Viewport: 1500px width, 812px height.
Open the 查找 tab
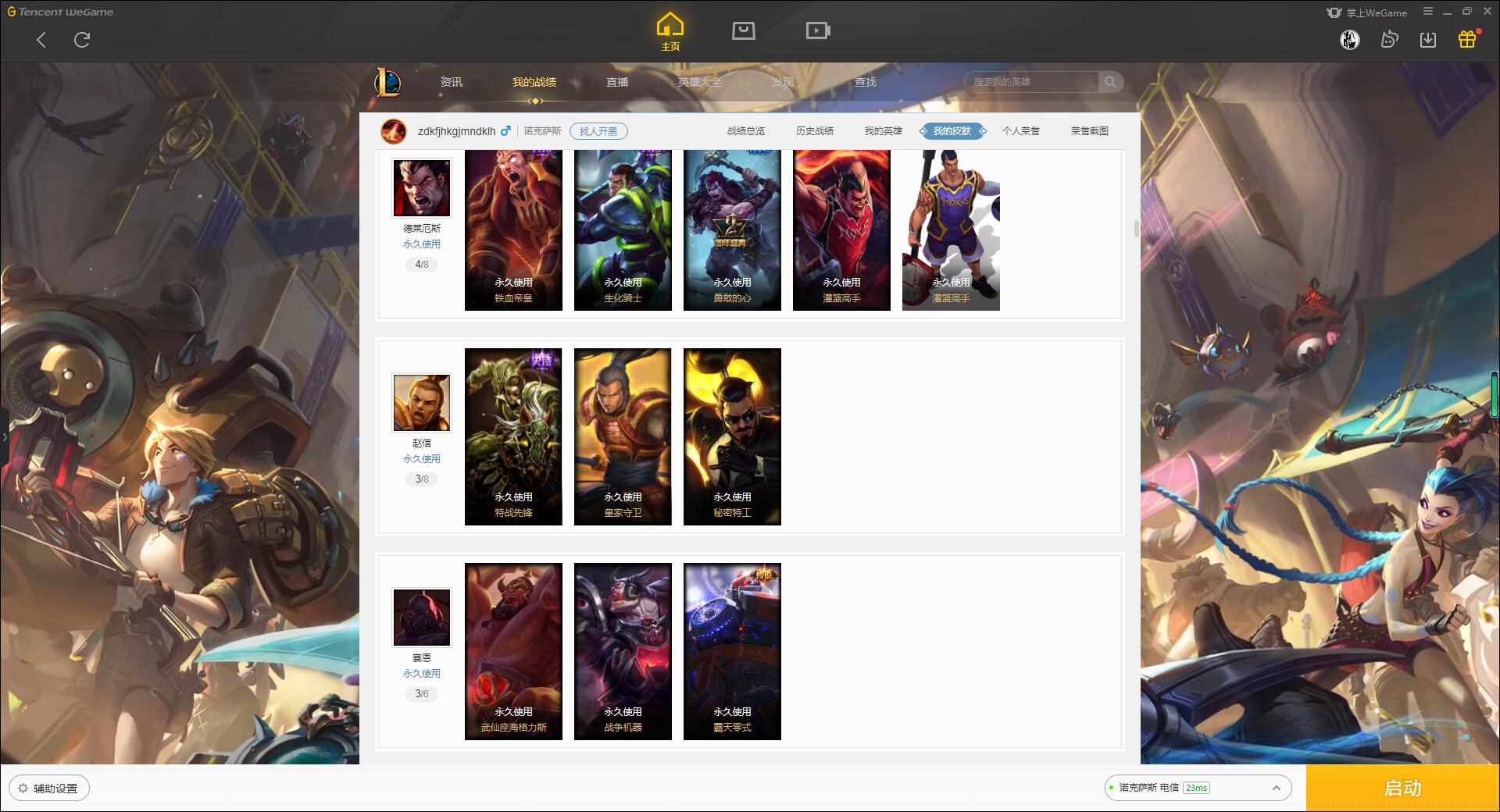[865, 82]
